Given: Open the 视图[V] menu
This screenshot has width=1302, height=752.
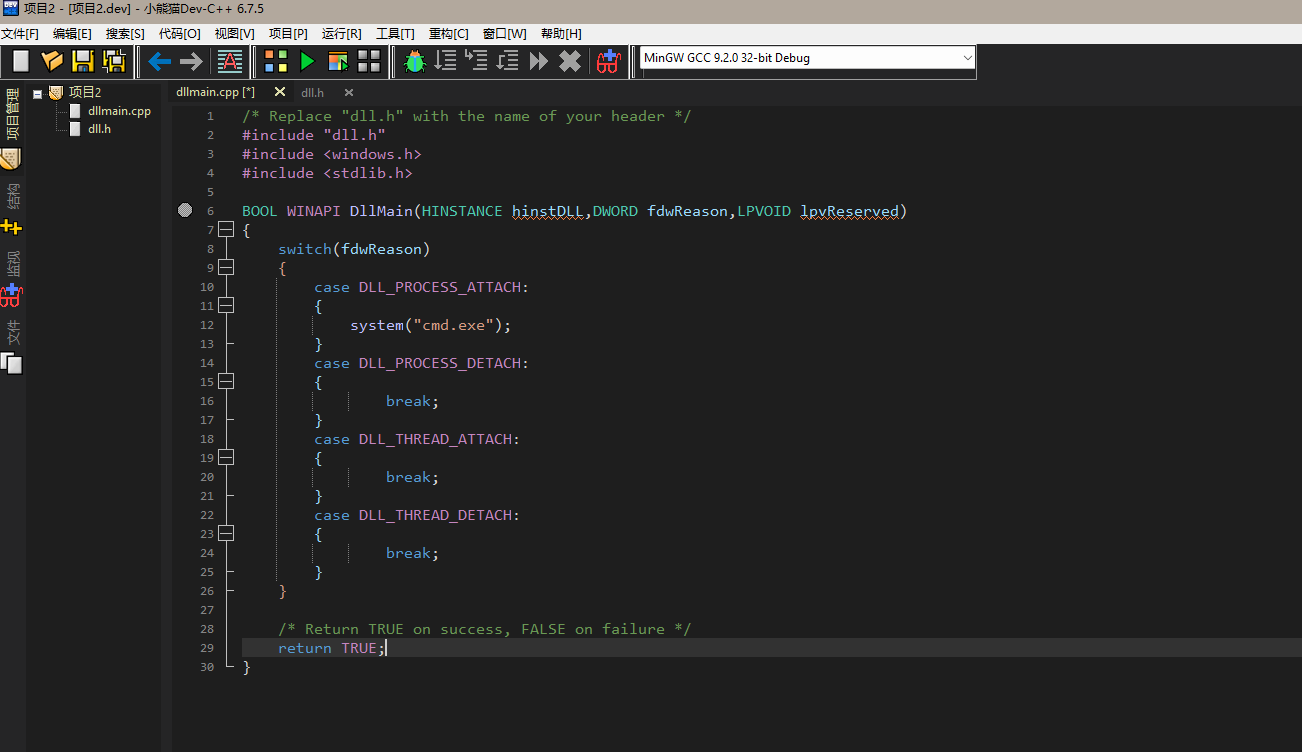Looking at the screenshot, I should point(234,34).
